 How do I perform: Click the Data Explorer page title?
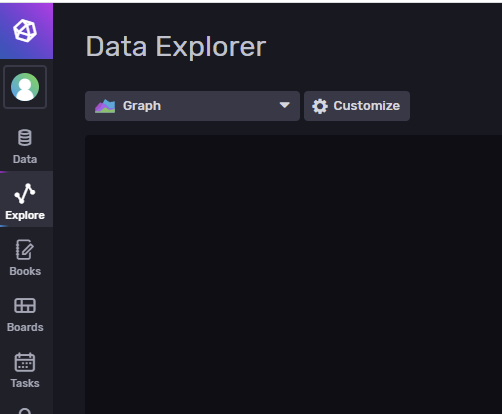pyautogui.click(x=176, y=47)
